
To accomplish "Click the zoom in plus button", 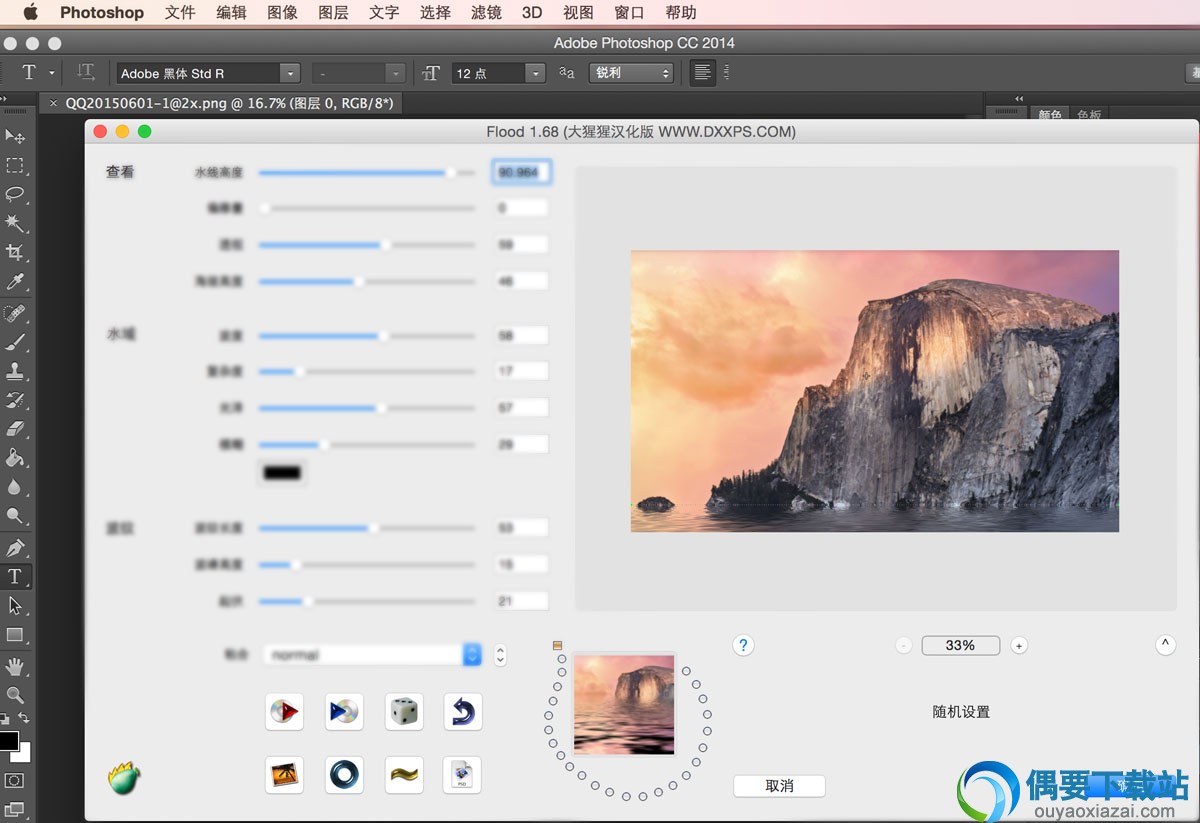I will (x=1019, y=646).
